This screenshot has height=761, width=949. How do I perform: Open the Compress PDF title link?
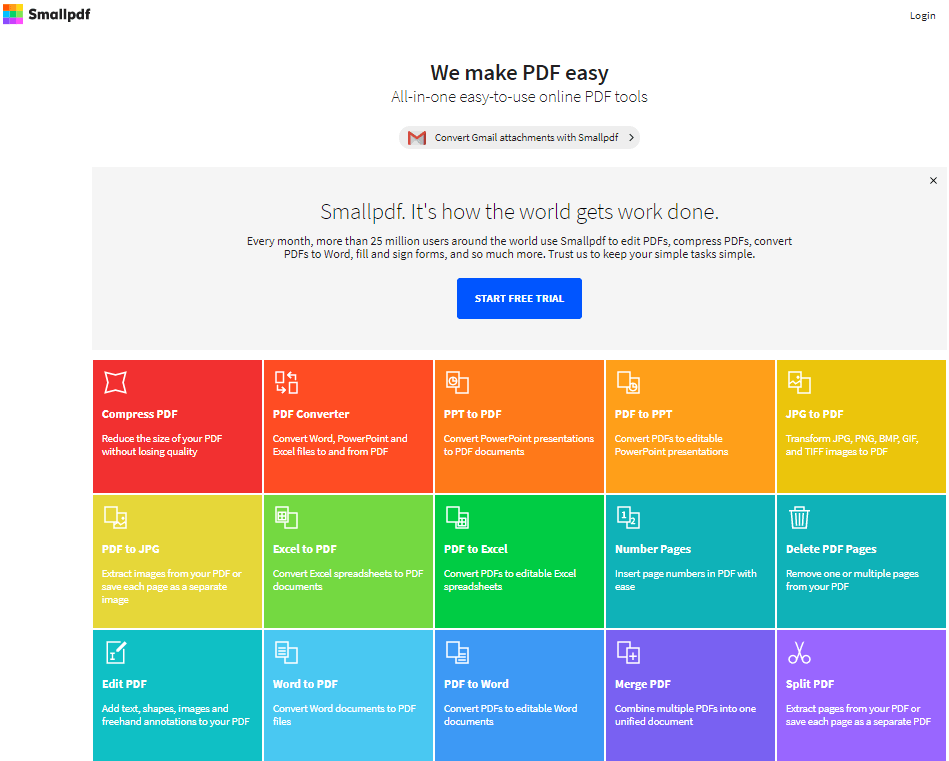click(x=140, y=414)
